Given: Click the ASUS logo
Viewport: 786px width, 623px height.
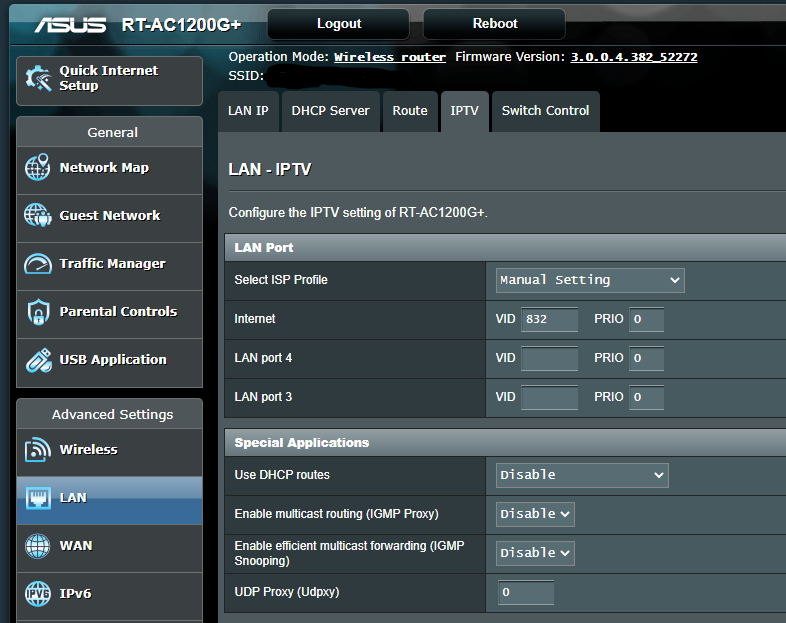Looking at the screenshot, I should pyautogui.click(x=70, y=25).
